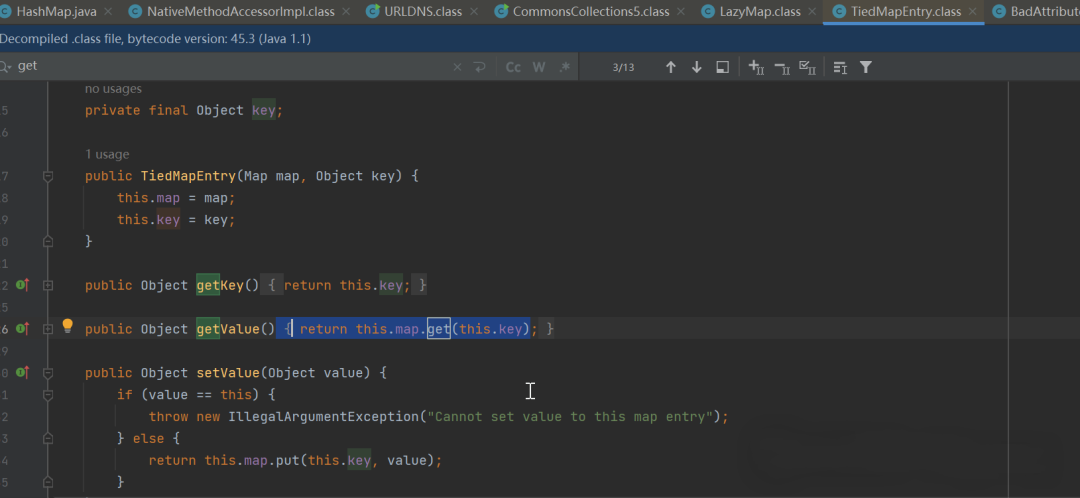Viewport: 1080px width, 498px height.
Task: Click into the 'get' search input field
Action: (x=231, y=67)
